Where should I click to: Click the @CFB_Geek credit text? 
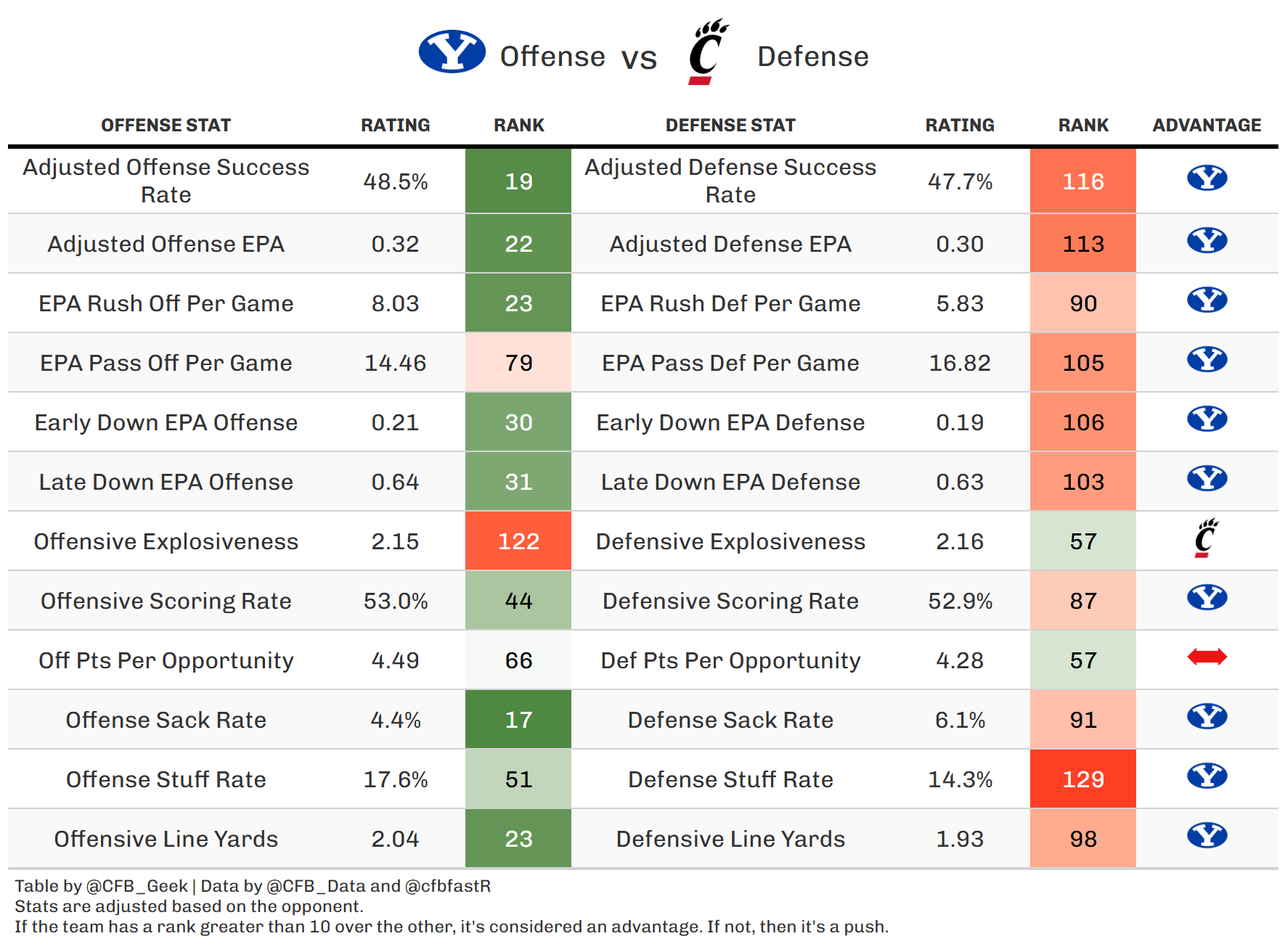(136, 886)
